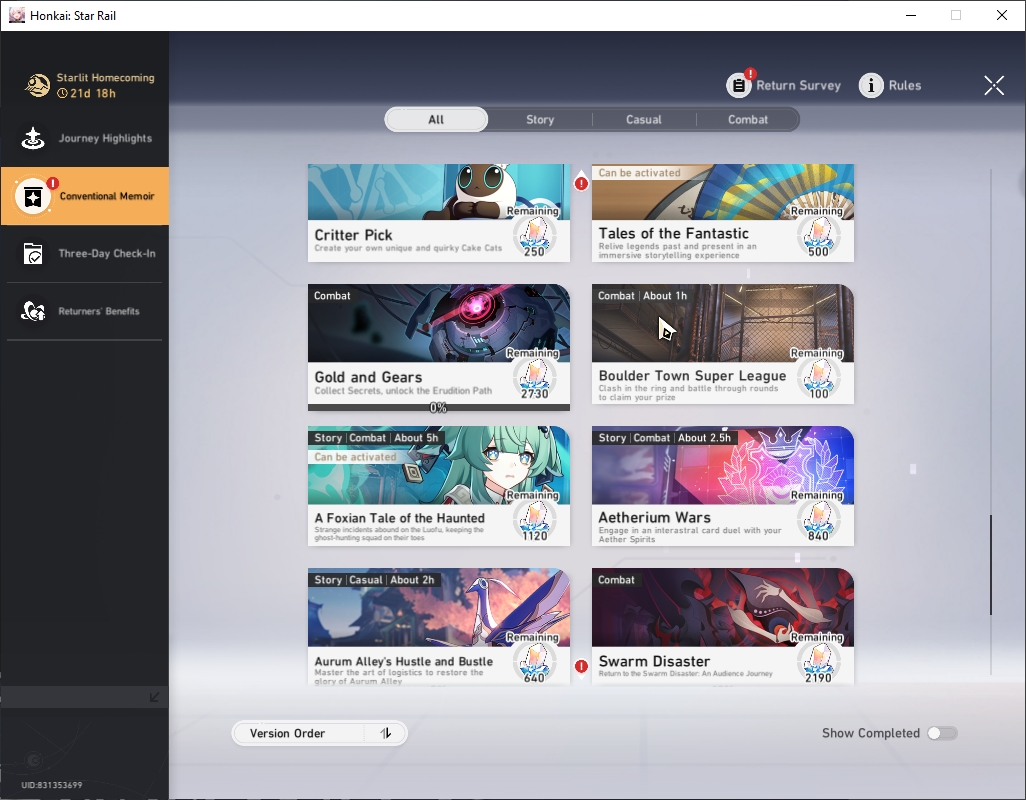1026x800 pixels.
Task: Select the Conventional Memoir star icon
Action: (33, 196)
